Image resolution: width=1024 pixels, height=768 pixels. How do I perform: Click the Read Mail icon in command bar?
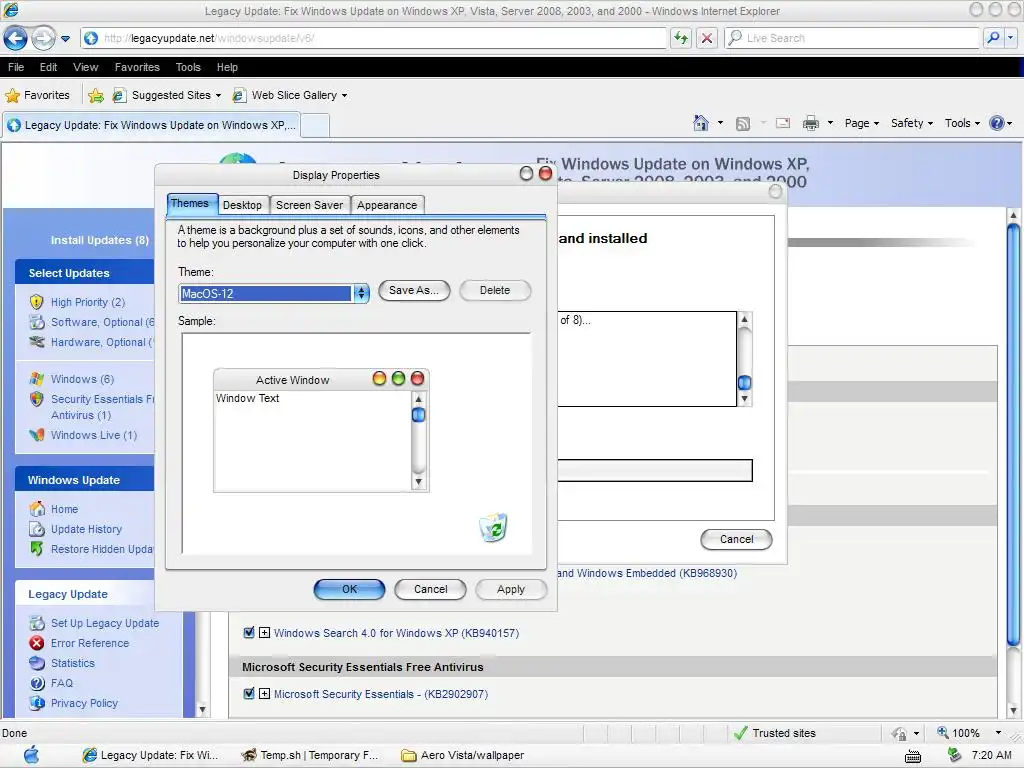click(782, 123)
